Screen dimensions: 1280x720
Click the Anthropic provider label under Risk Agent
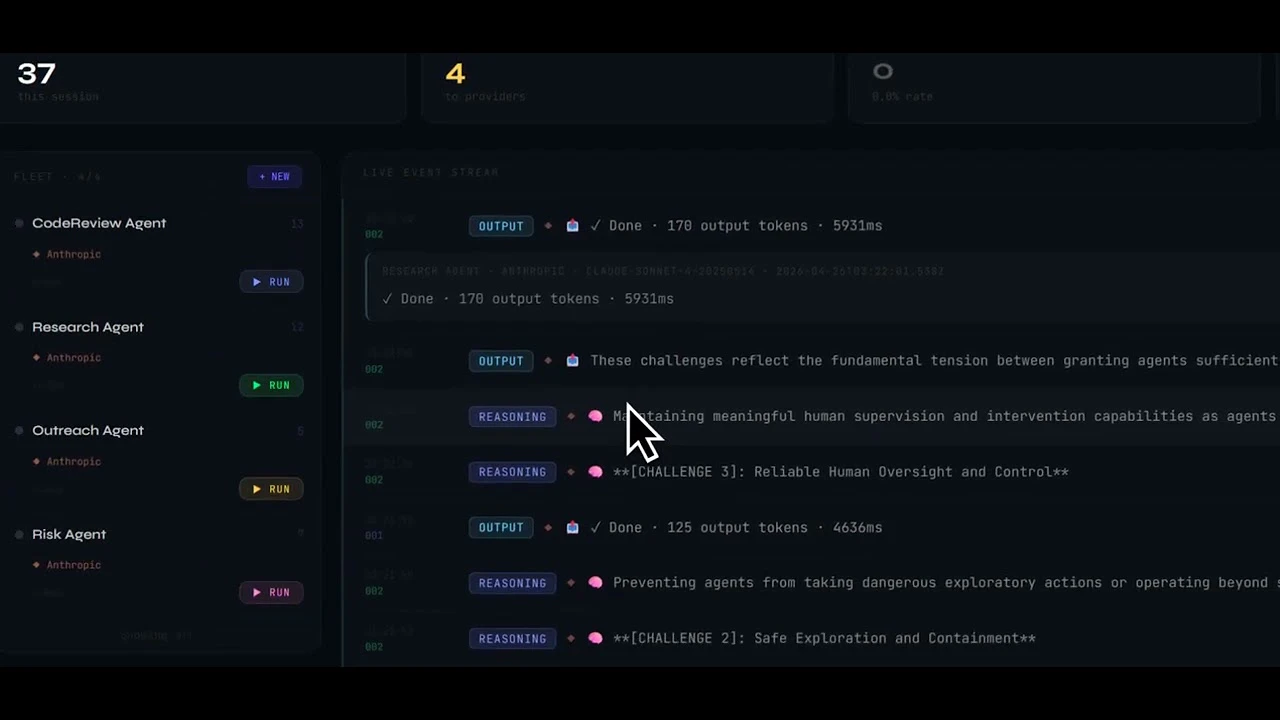coord(73,565)
